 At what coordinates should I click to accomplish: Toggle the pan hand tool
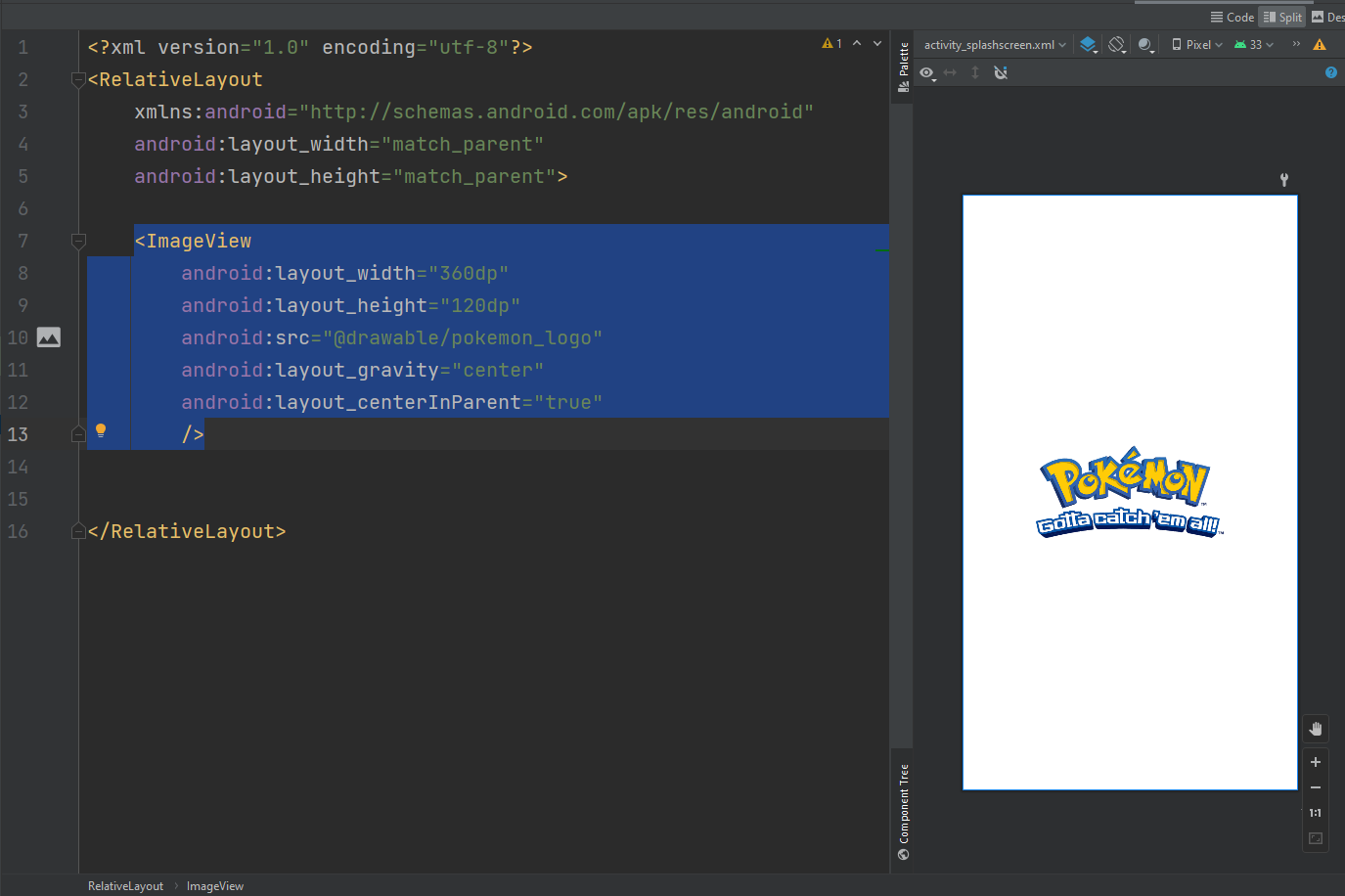point(1316,729)
